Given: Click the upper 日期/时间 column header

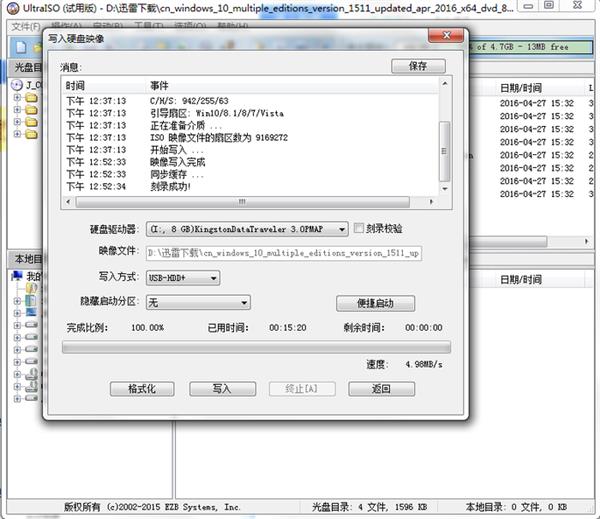Looking at the screenshot, I should click(541, 88).
